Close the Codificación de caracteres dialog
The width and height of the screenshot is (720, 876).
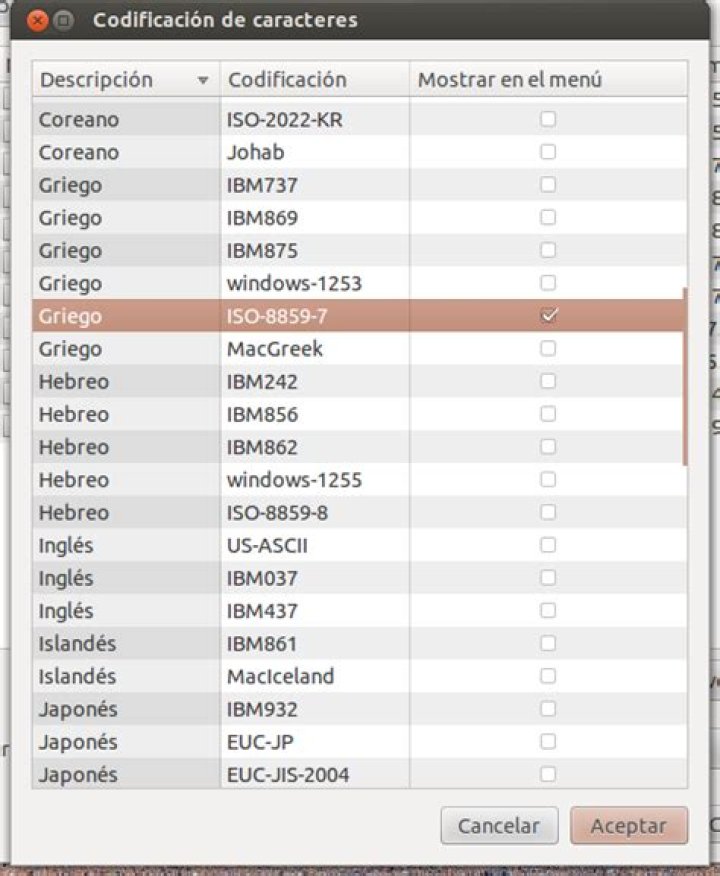37,21
